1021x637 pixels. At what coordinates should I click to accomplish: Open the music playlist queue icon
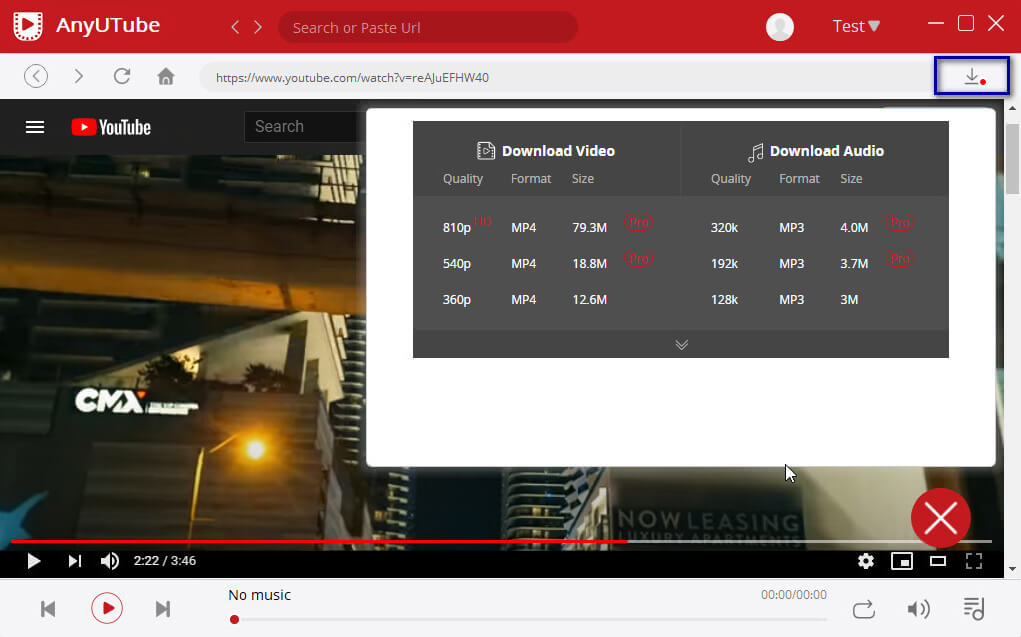tap(973, 608)
